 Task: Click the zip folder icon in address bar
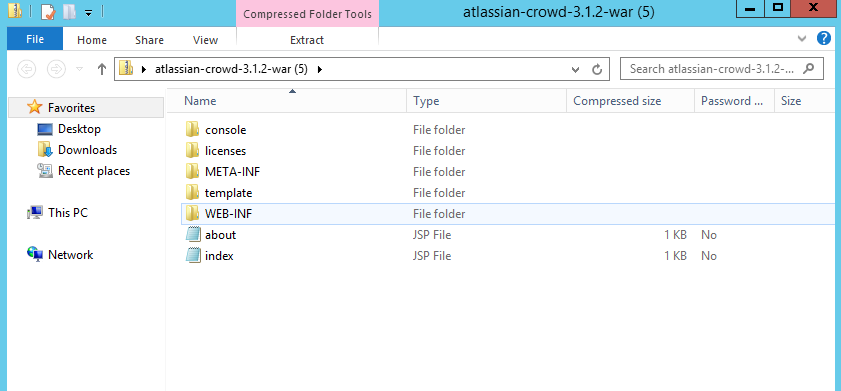(126, 69)
